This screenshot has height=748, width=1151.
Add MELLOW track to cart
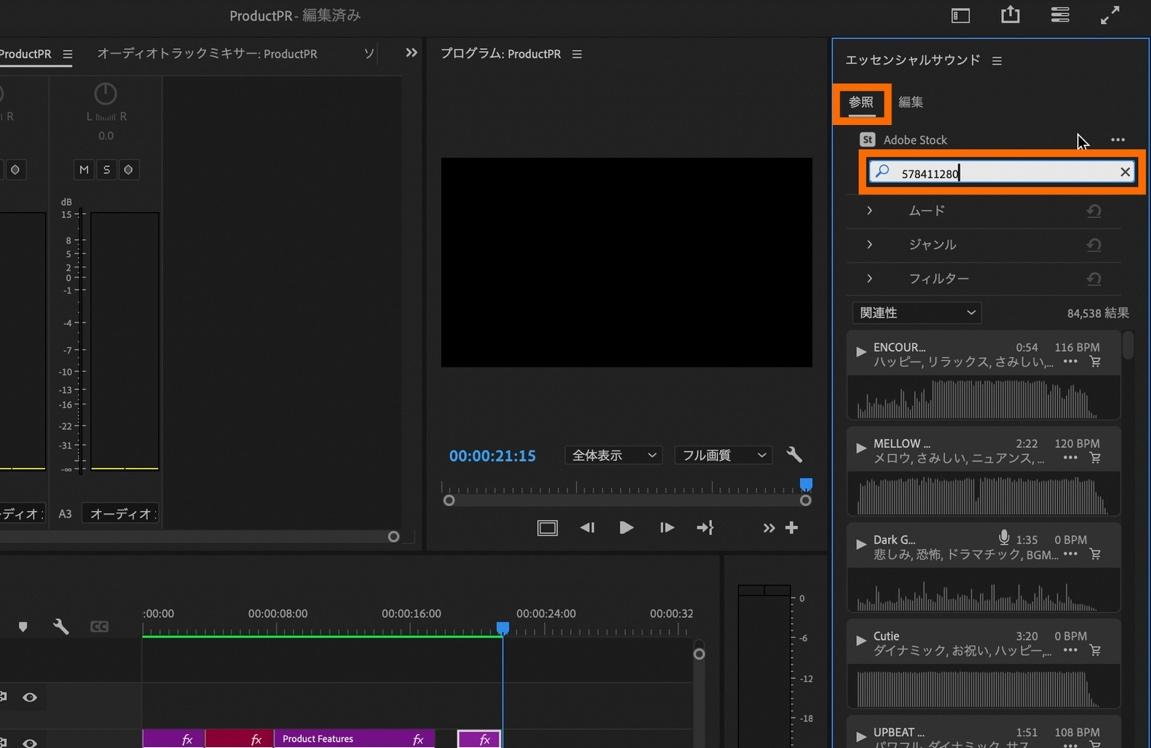1095,458
